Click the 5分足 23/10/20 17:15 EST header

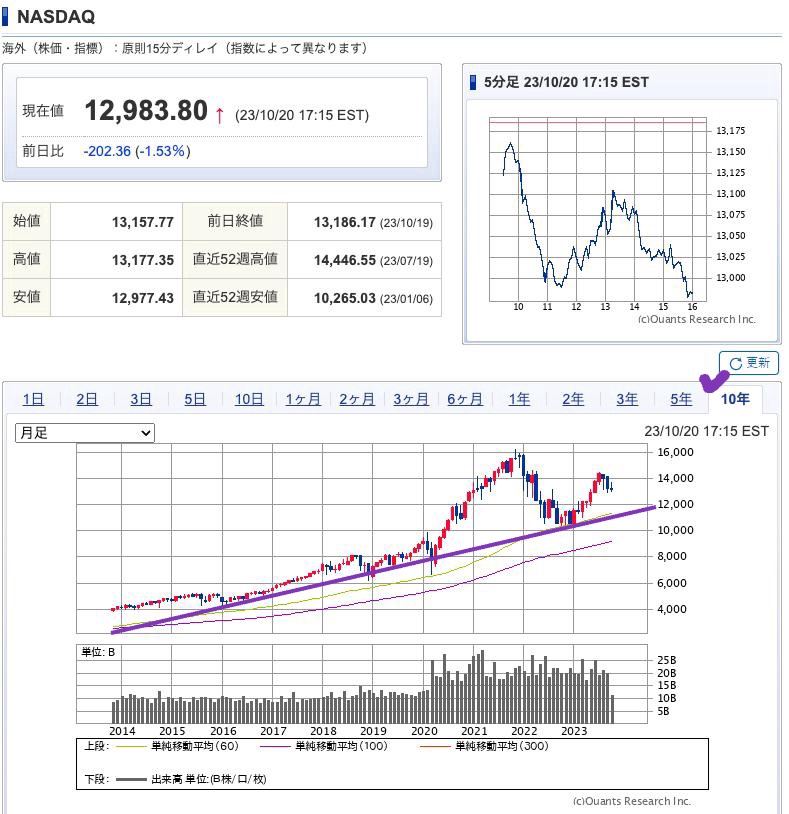coord(566,82)
